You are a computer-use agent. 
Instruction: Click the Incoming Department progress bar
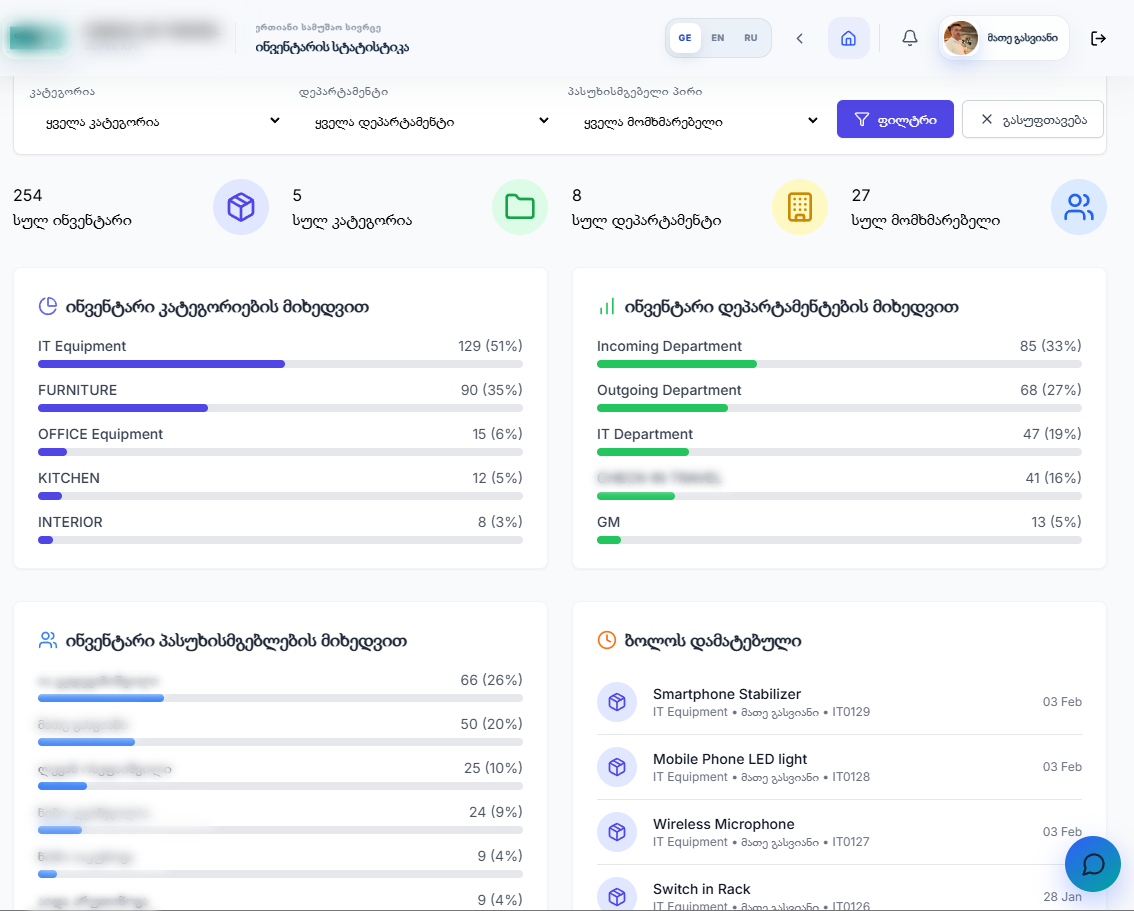coord(839,364)
